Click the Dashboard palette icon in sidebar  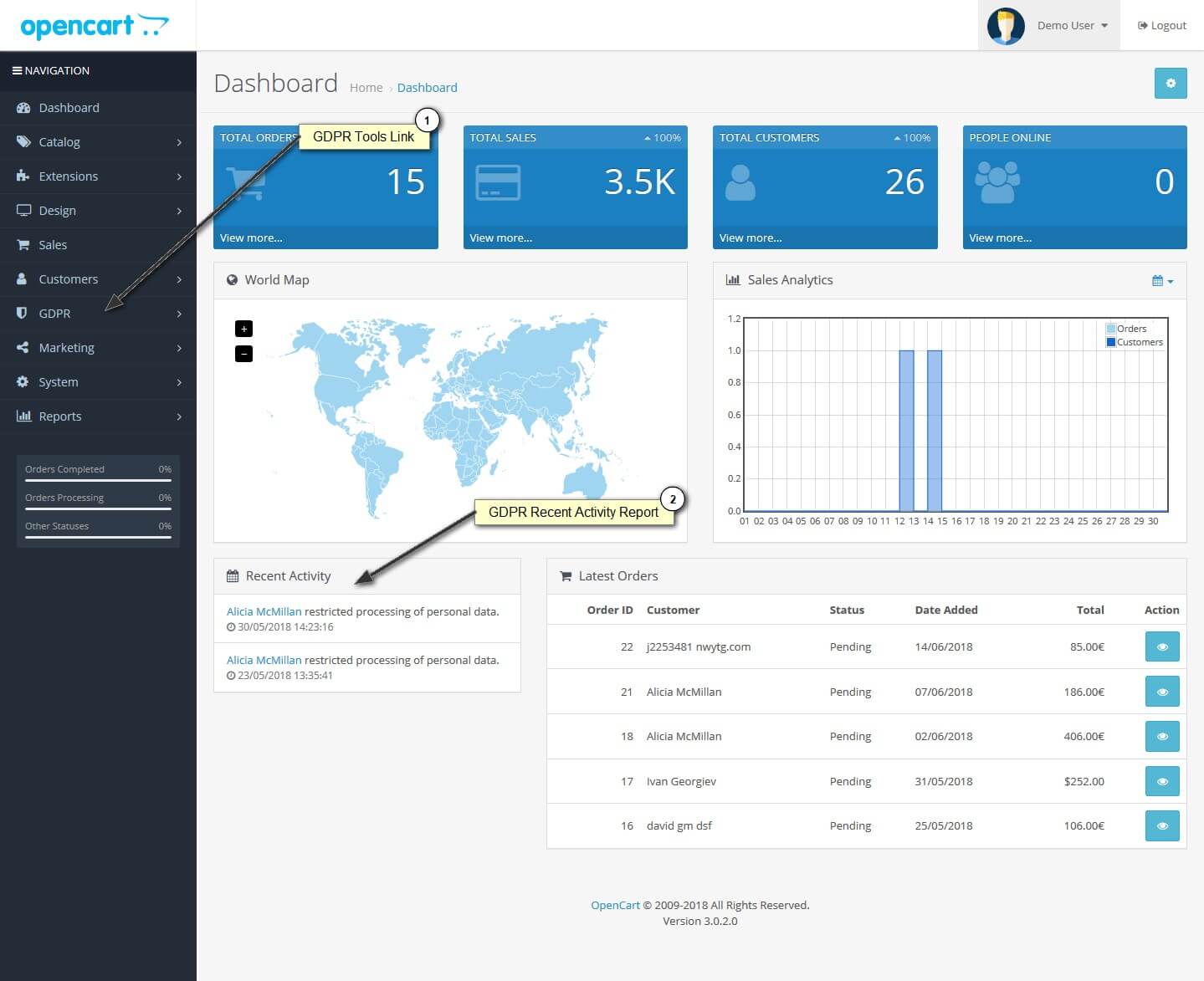pos(23,108)
